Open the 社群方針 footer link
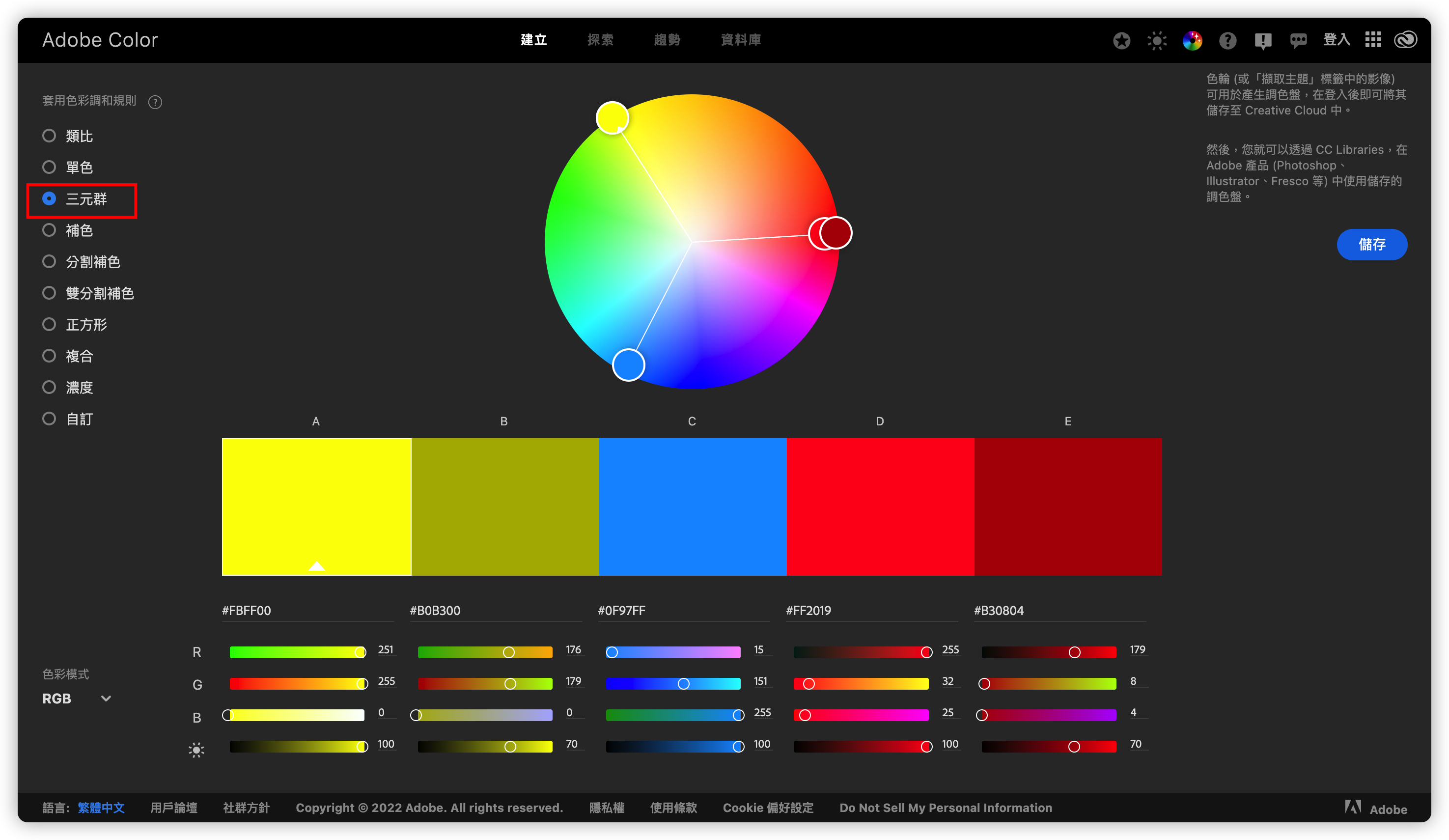The width and height of the screenshot is (1449, 840). pyautogui.click(x=246, y=808)
